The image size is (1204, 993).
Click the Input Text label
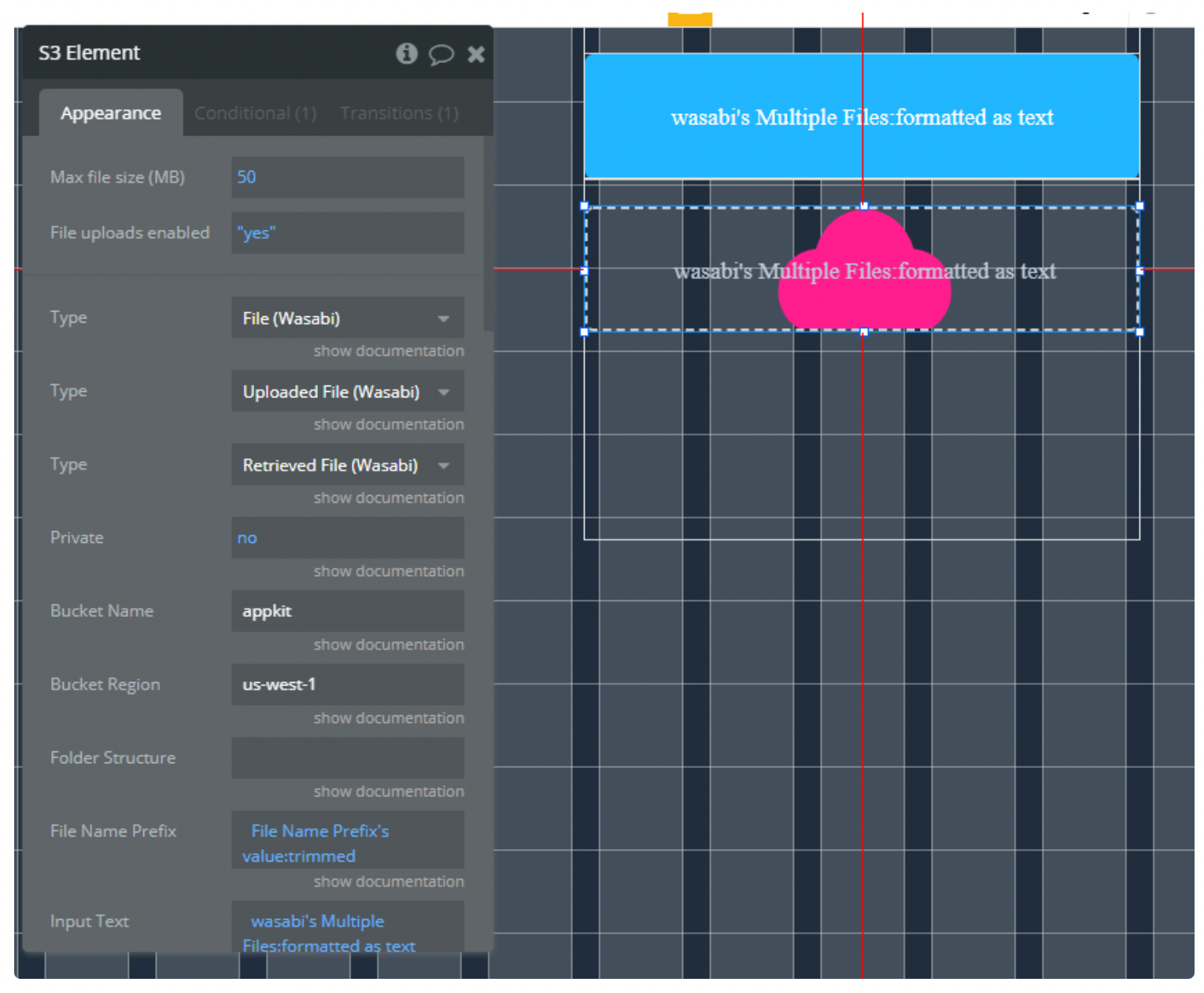click(89, 921)
